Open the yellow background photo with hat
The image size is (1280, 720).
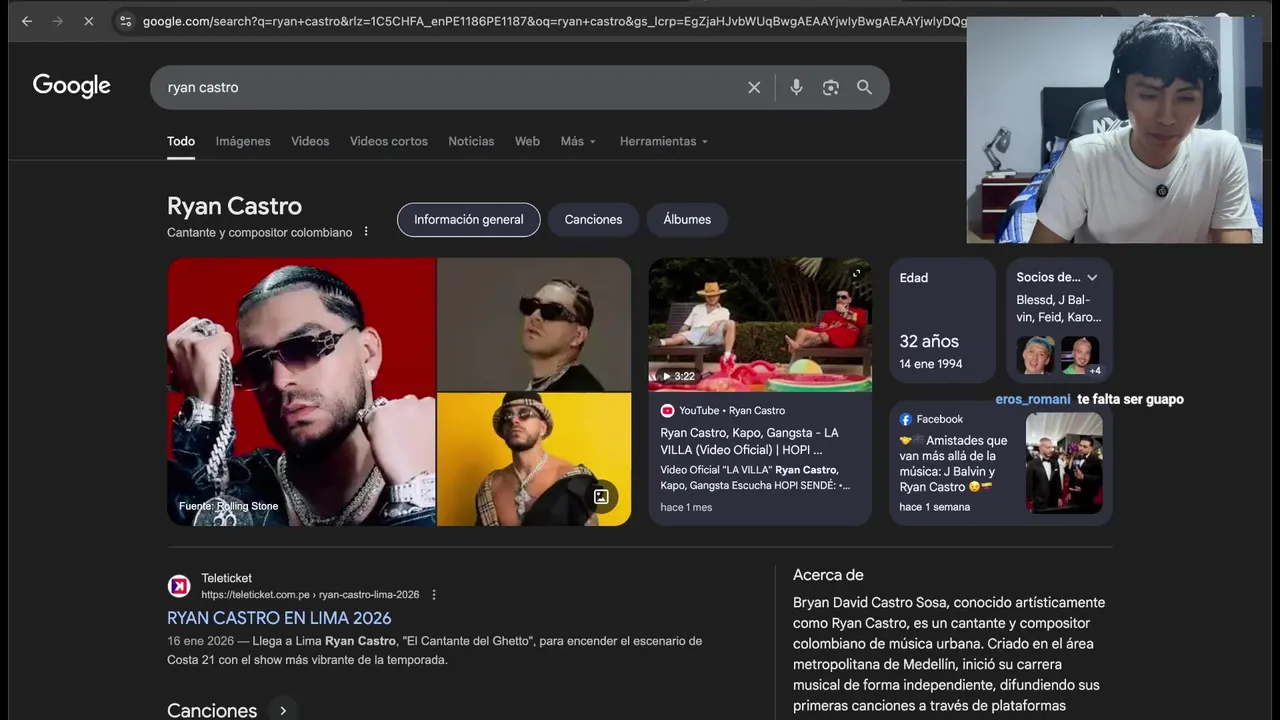[x=534, y=460]
